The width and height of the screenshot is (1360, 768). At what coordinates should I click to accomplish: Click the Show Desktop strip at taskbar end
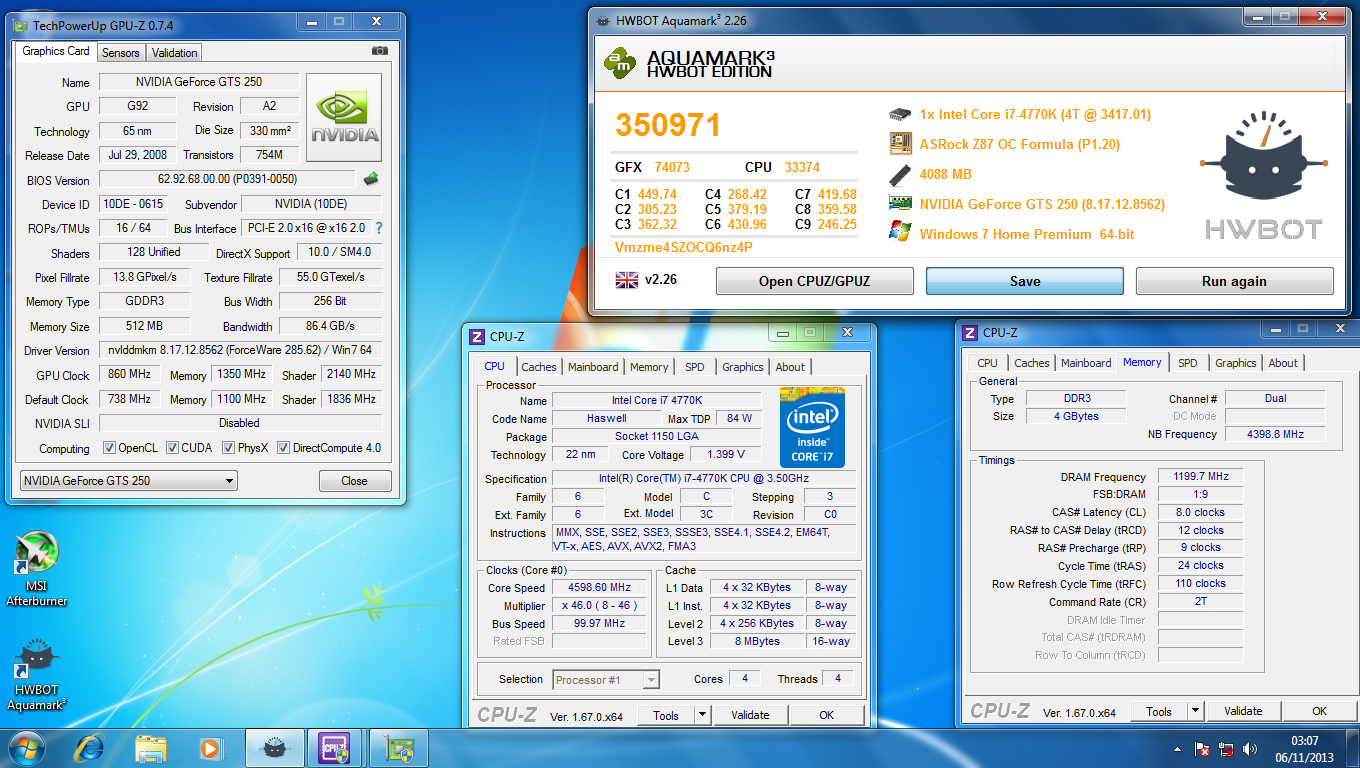(1353, 748)
